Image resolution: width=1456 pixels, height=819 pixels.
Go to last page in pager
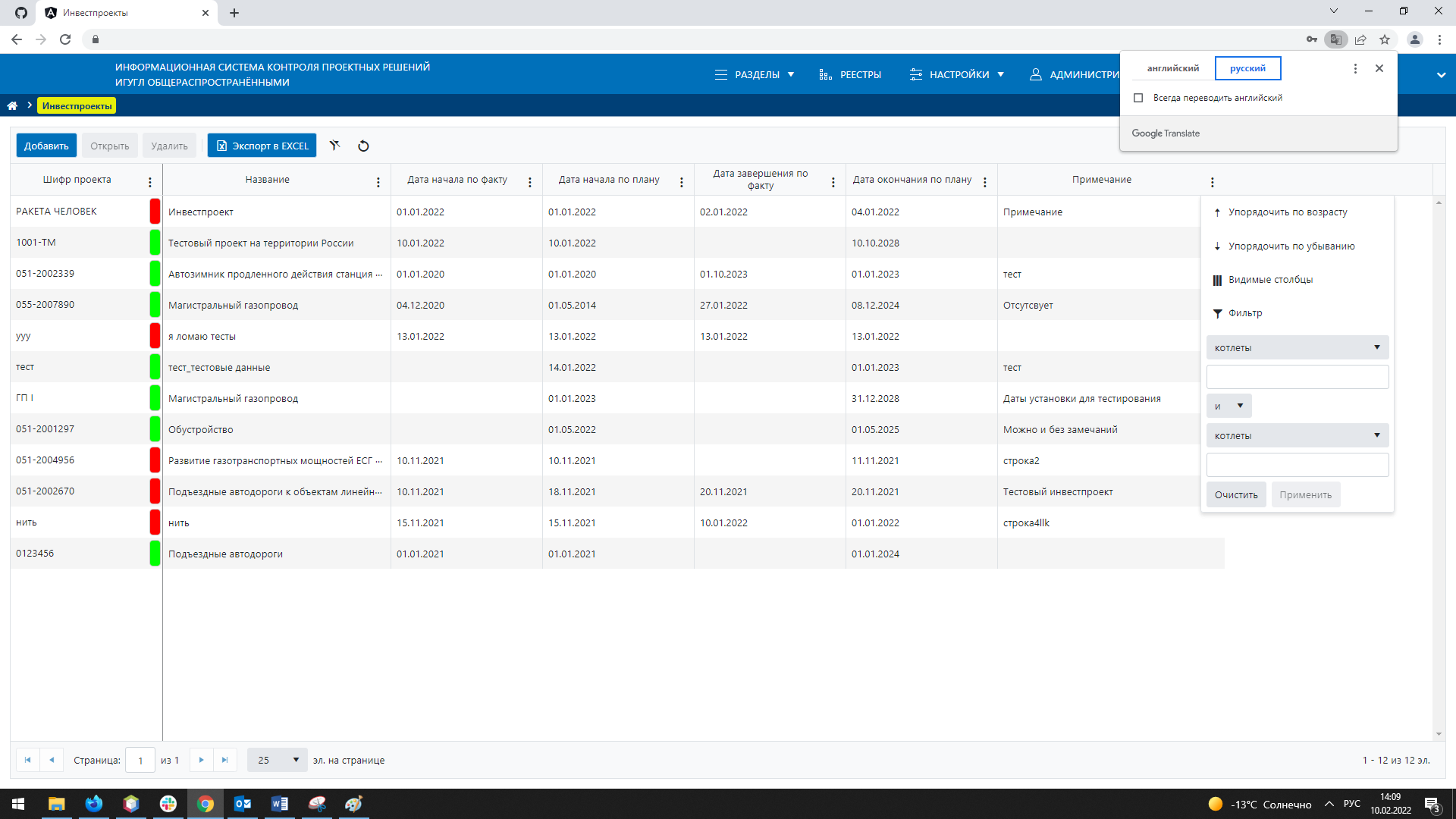point(224,760)
